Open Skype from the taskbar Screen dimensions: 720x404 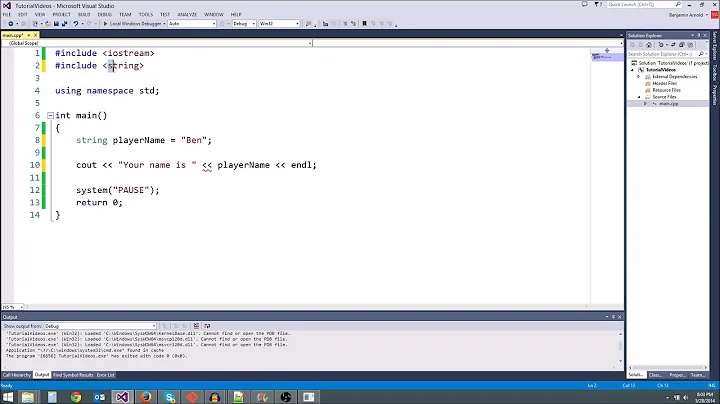[x=169, y=397]
